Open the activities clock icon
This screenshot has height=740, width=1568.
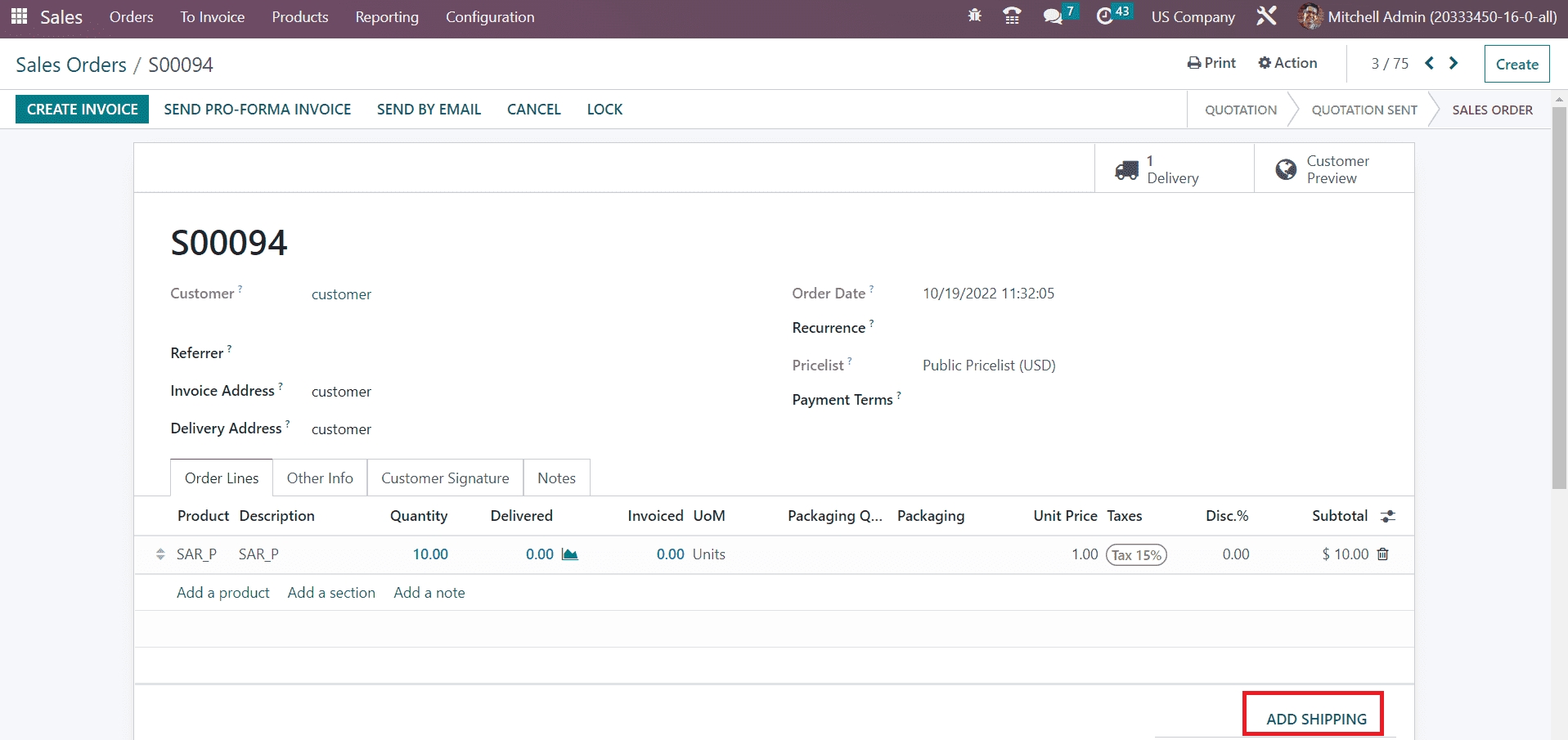click(1104, 16)
